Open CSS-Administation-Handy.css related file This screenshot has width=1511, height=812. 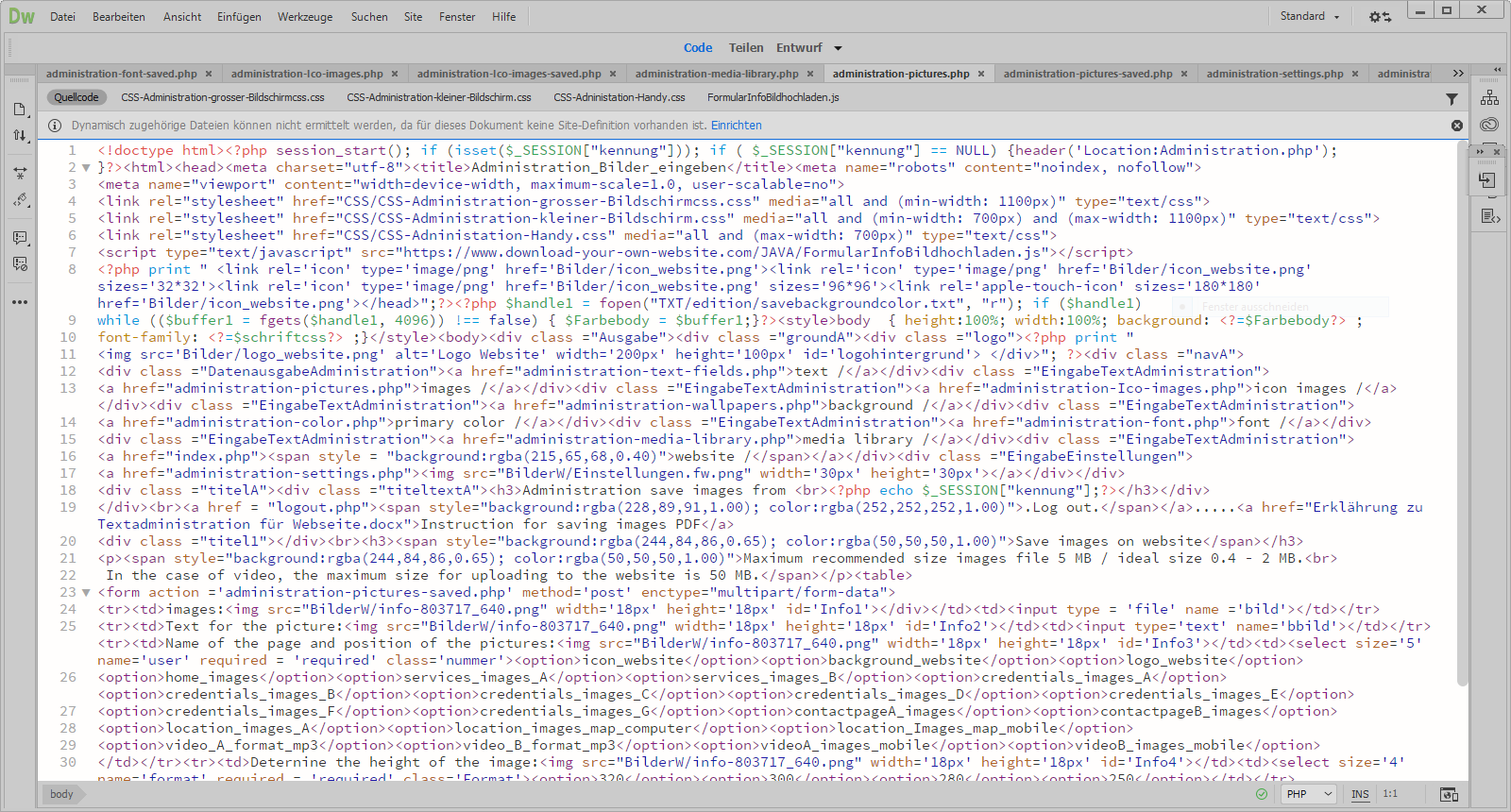(x=620, y=97)
